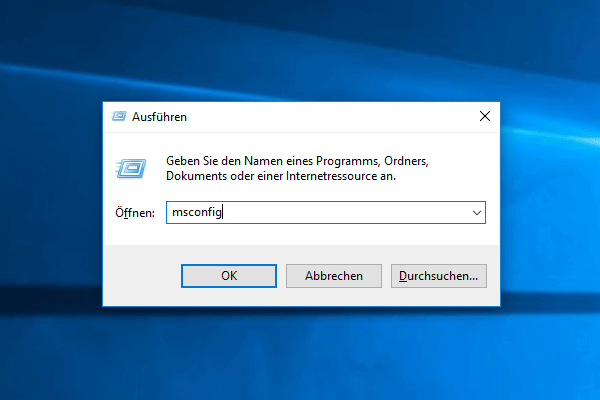Expand the Öffnen history dropdown arrow
Image resolution: width=600 pixels, height=400 pixels.
tap(476, 212)
